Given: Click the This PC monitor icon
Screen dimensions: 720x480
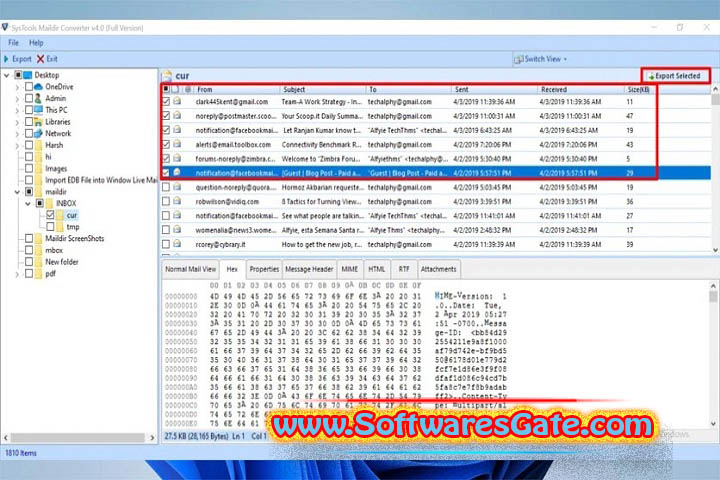Looking at the screenshot, I should click(x=39, y=110).
